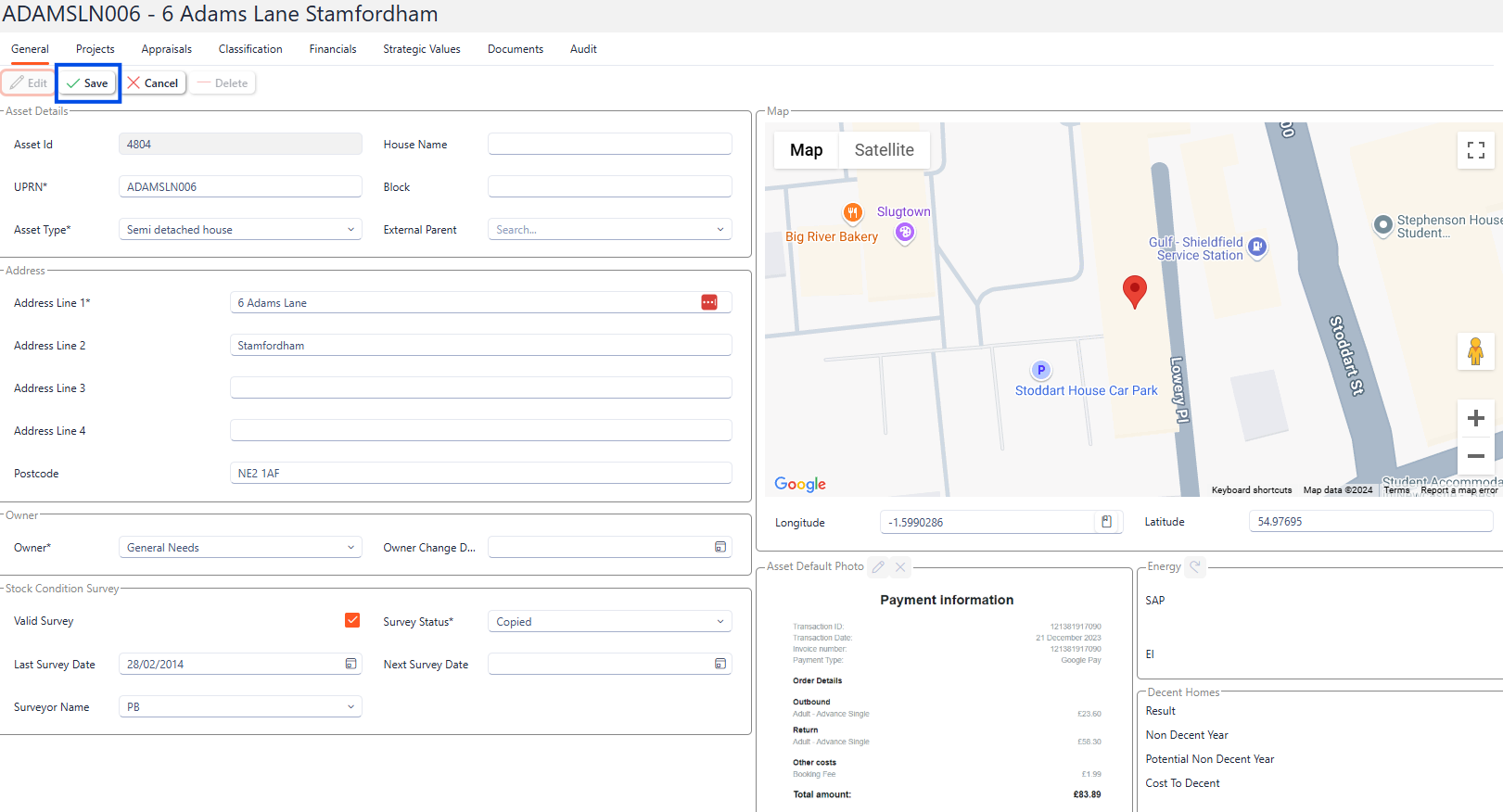The width and height of the screenshot is (1503, 812).
Task: Open the Financials tab
Action: tap(332, 49)
